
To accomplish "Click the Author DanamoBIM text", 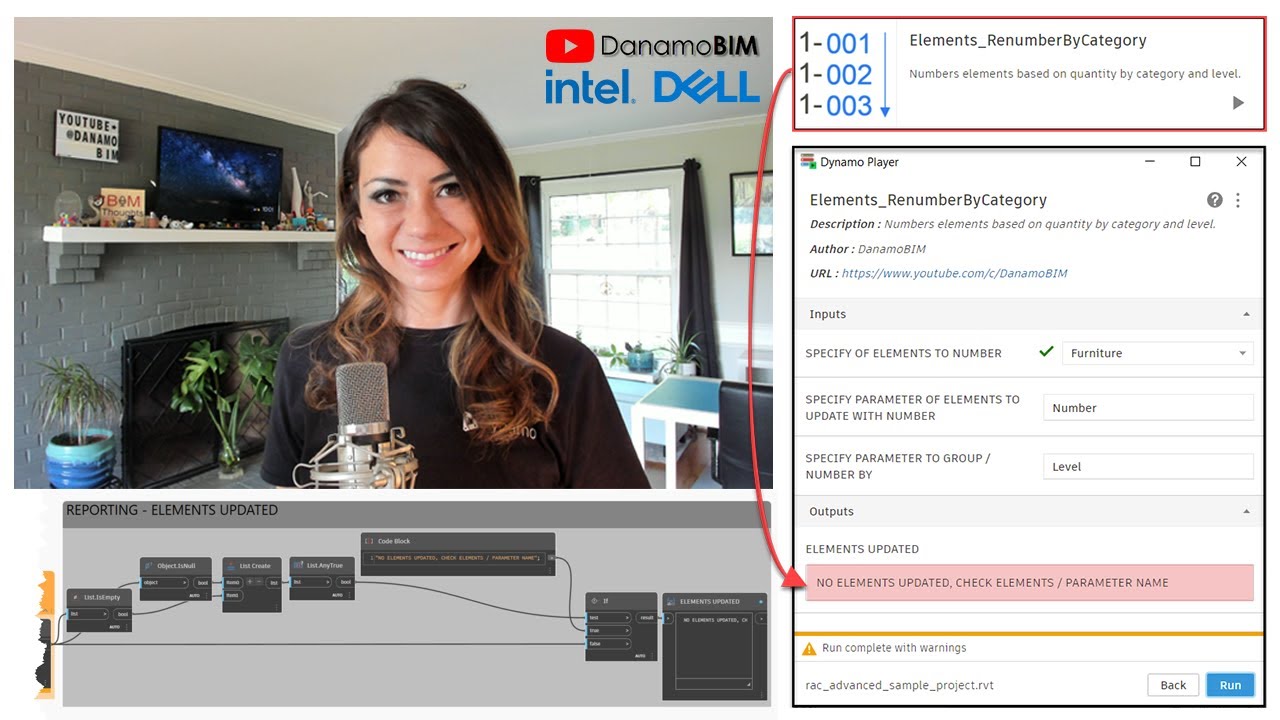I will tap(868, 249).
